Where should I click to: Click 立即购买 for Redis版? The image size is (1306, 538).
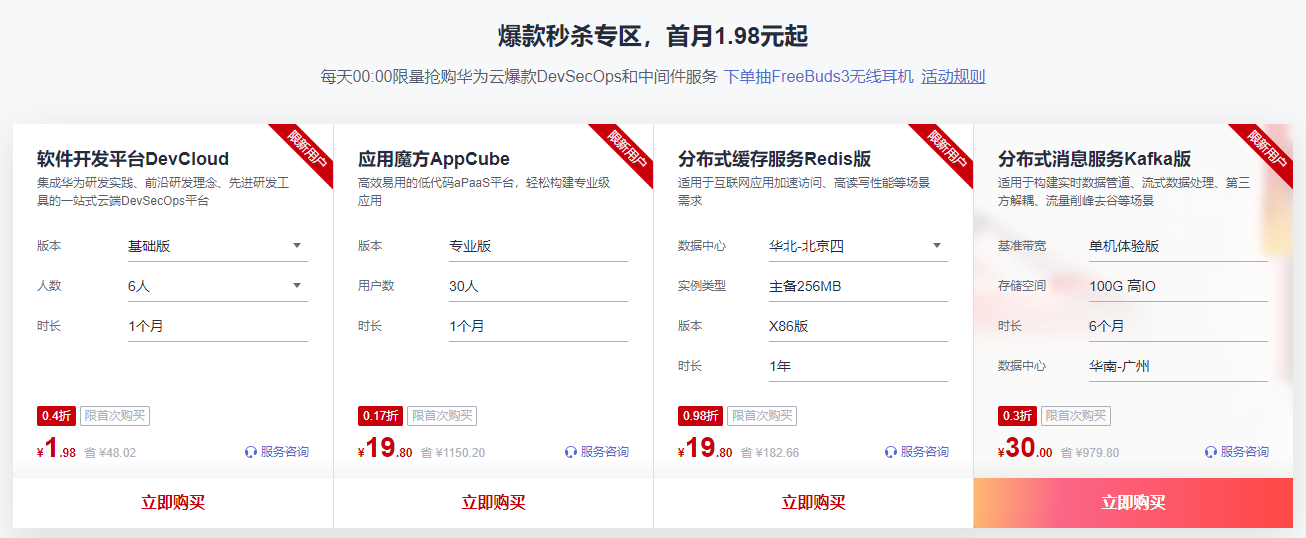[x=813, y=503]
